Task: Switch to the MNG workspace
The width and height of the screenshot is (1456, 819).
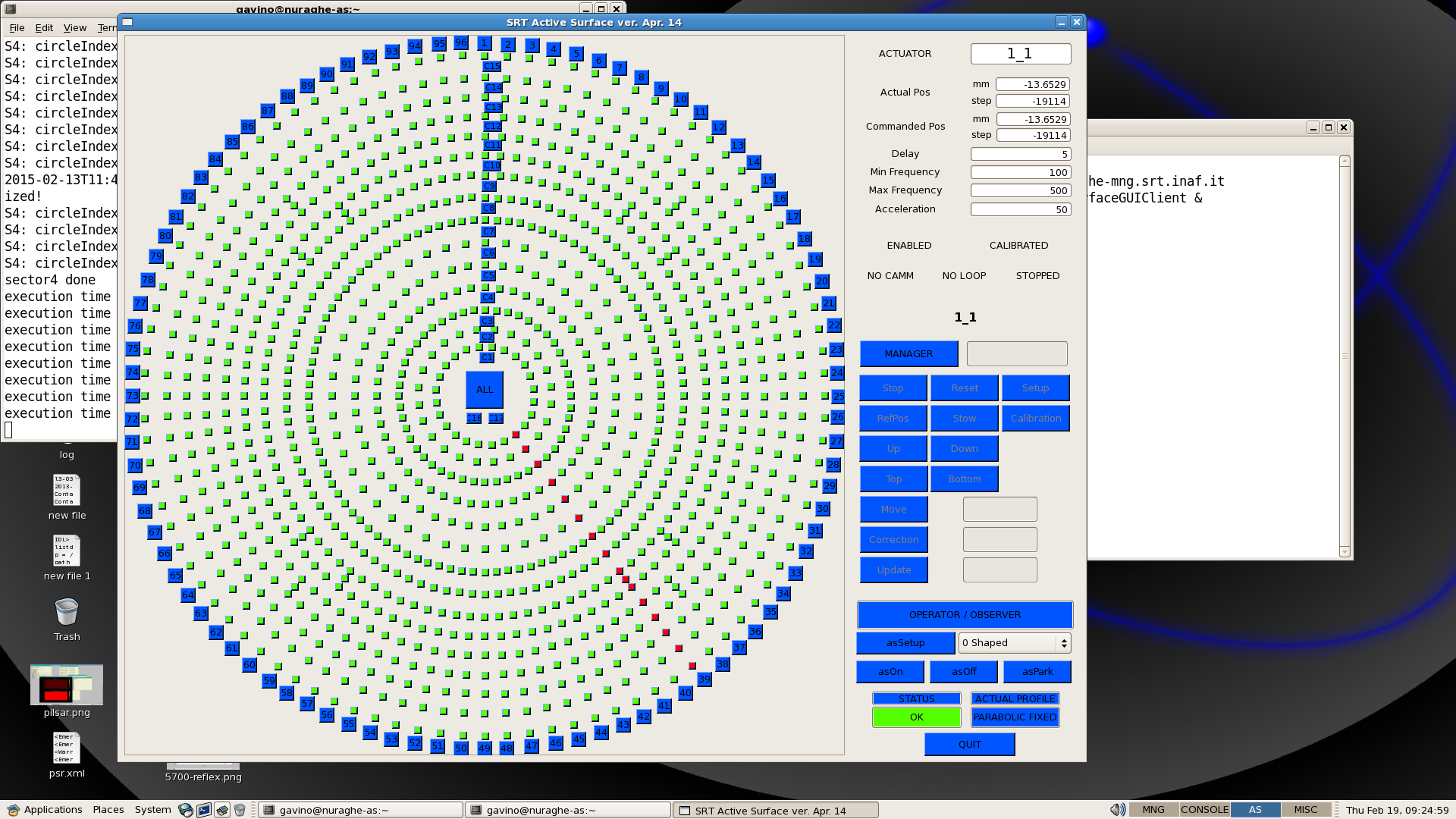Action: [1153, 810]
